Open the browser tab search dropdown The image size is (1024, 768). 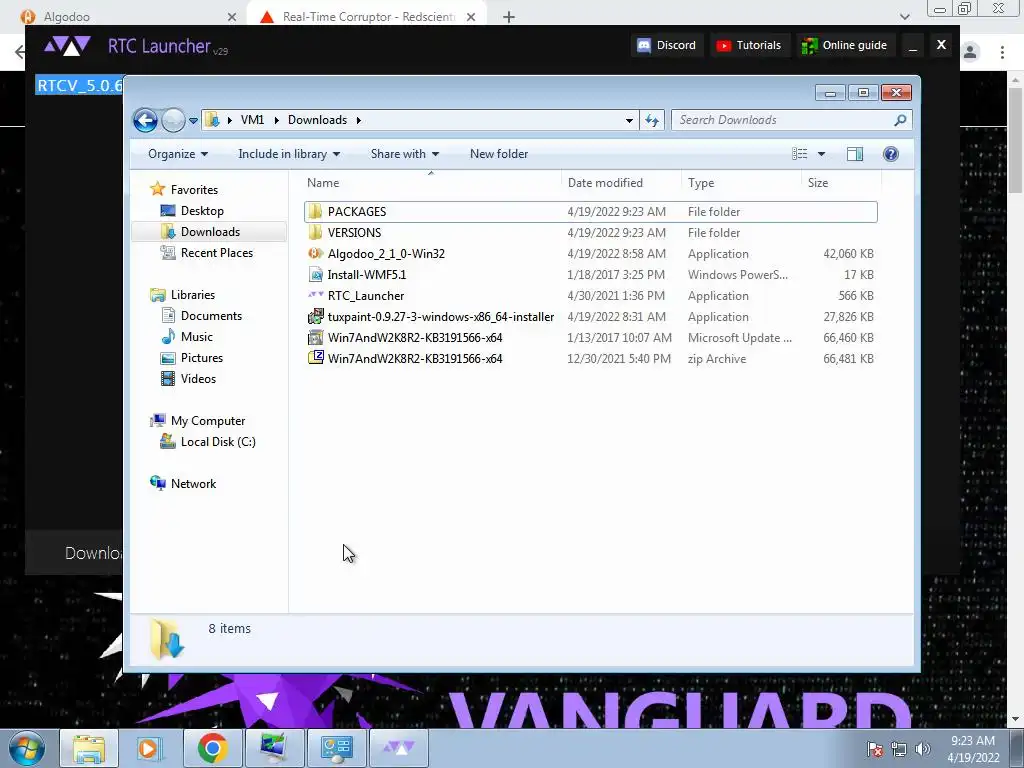(x=904, y=17)
